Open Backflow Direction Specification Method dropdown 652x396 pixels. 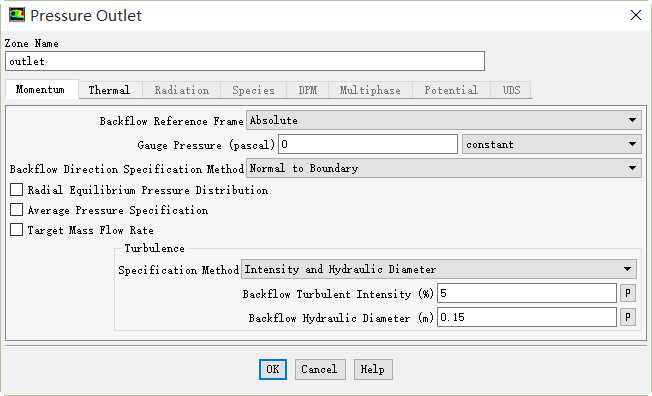(444, 168)
